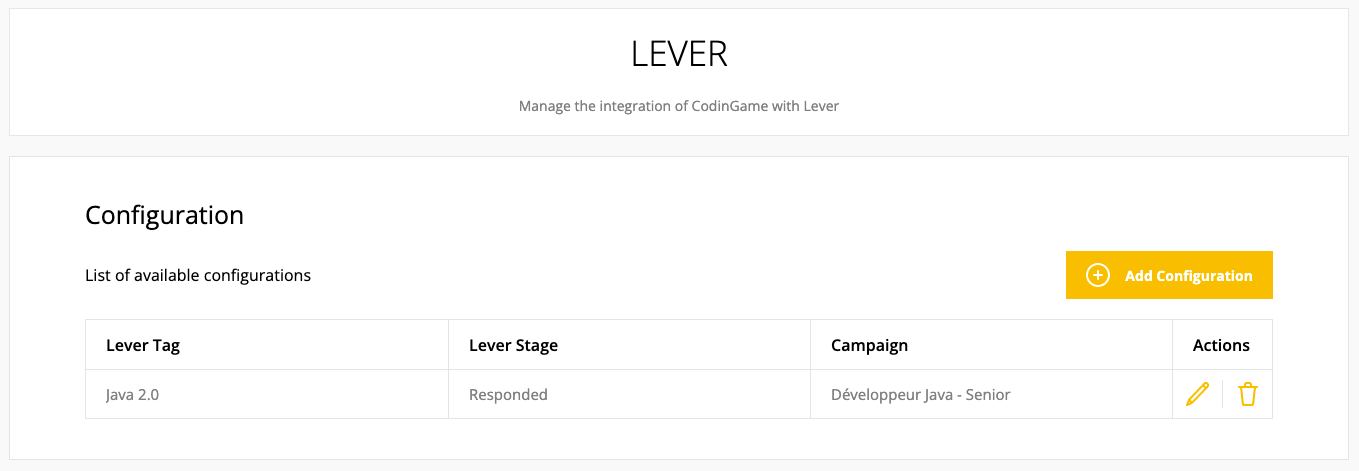Click the word Lever ending the subtitle
This screenshot has height=471, width=1359.
pyautogui.click(x=820, y=105)
